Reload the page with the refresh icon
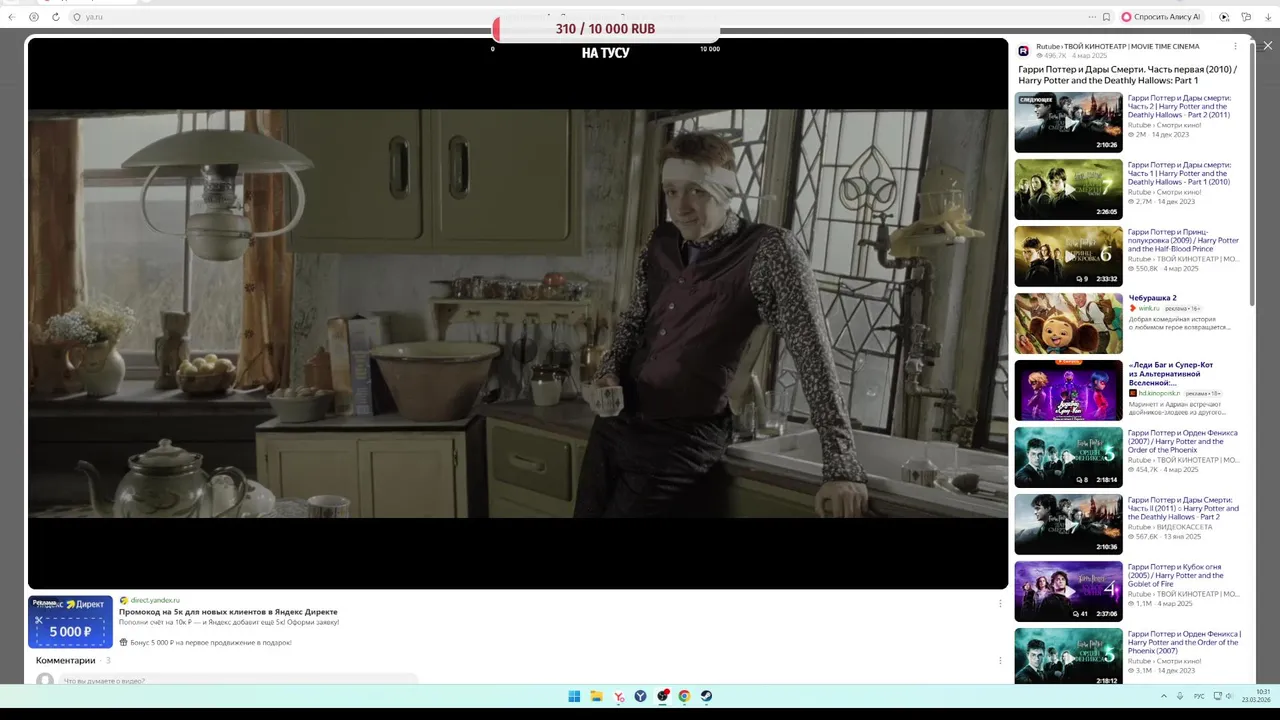1280x720 pixels. (x=55, y=17)
